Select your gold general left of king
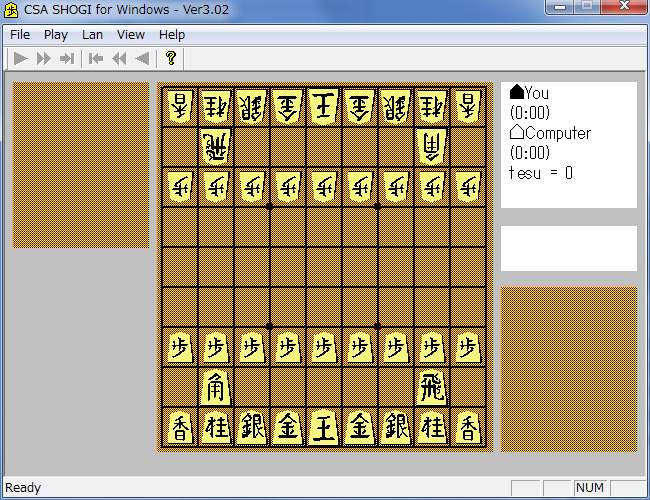The height and width of the screenshot is (500, 650). (x=288, y=427)
